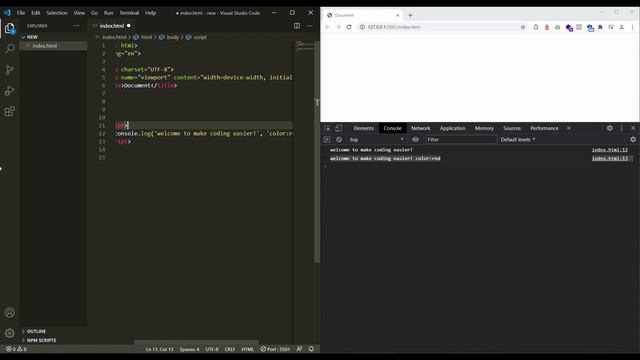640x360 pixels.
Task: Switch to the Elements tab in DevTools
Action: click(x=363, y=128)
